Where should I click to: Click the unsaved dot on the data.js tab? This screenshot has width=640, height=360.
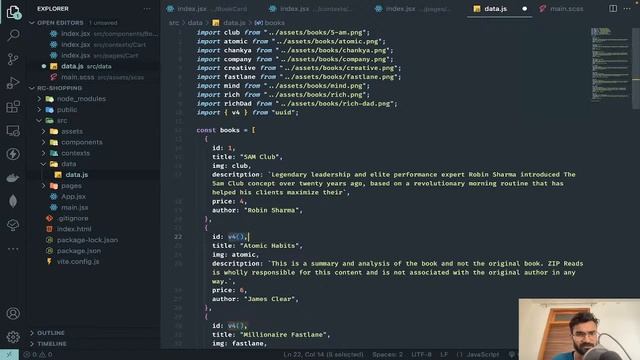tap(524, 9)
